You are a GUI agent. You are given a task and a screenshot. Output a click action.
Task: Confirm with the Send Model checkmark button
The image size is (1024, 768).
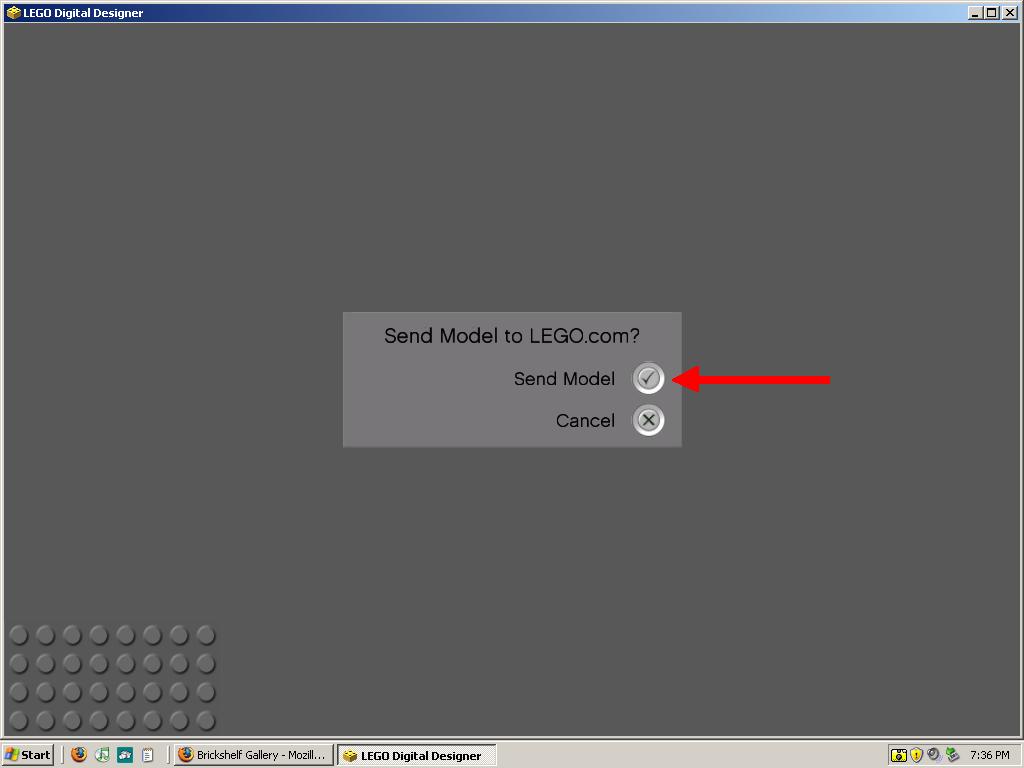648,378
